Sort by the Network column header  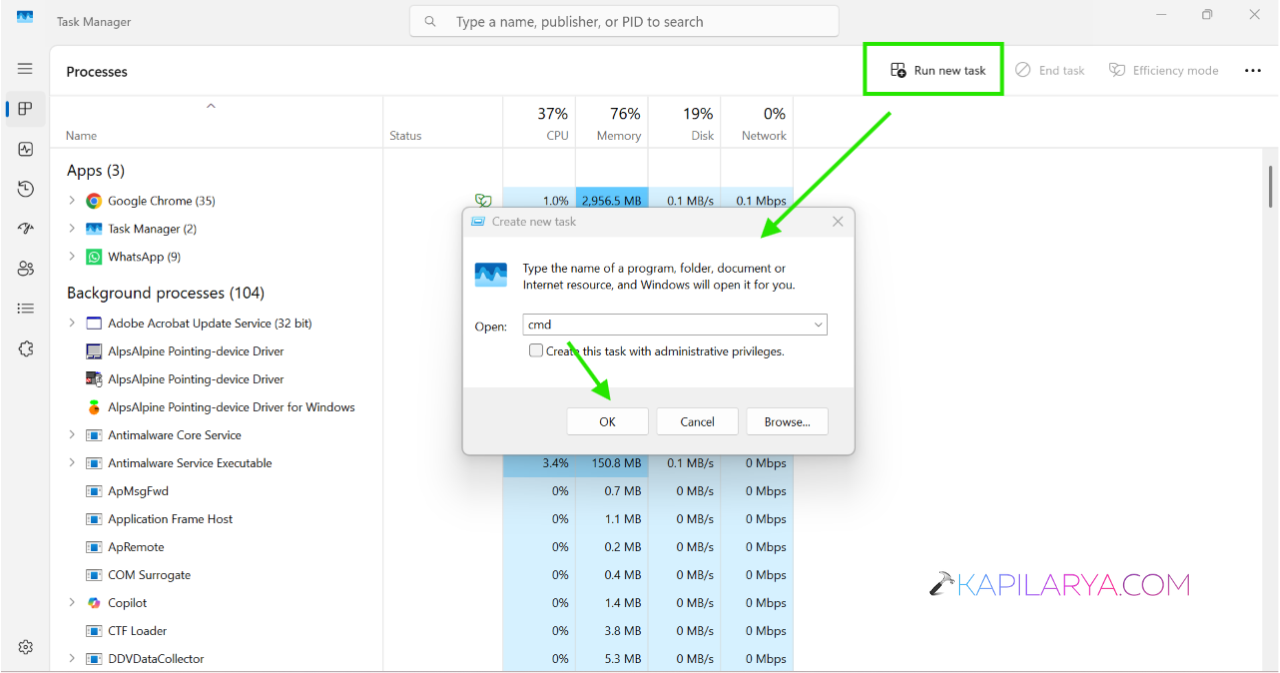click(x=757, y=123)
